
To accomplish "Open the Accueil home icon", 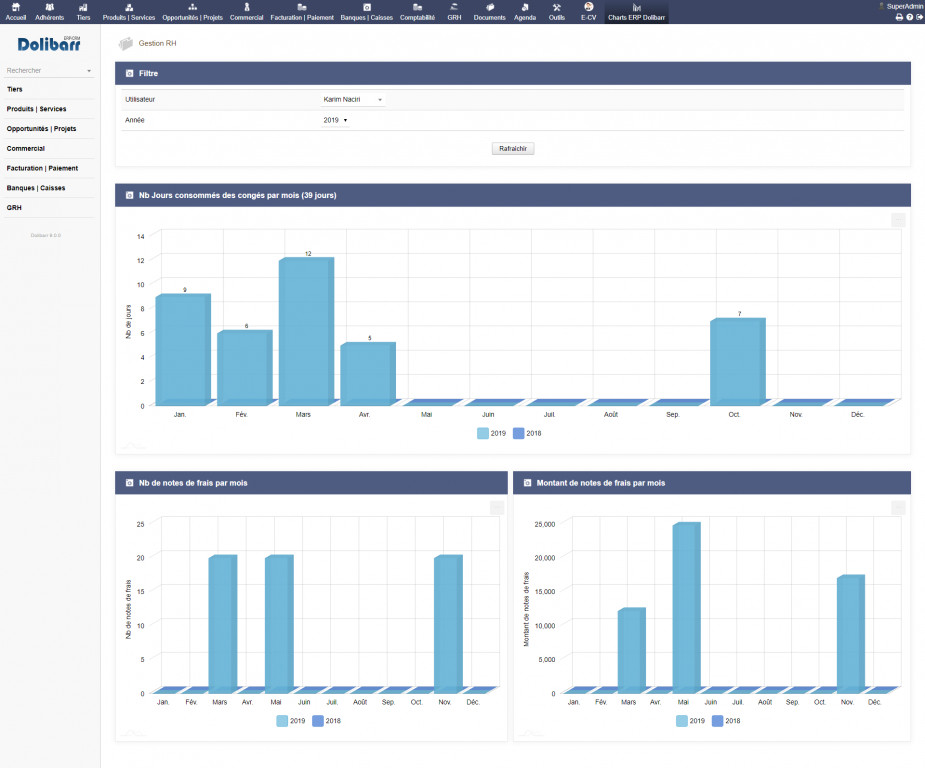I will point(15,11).
